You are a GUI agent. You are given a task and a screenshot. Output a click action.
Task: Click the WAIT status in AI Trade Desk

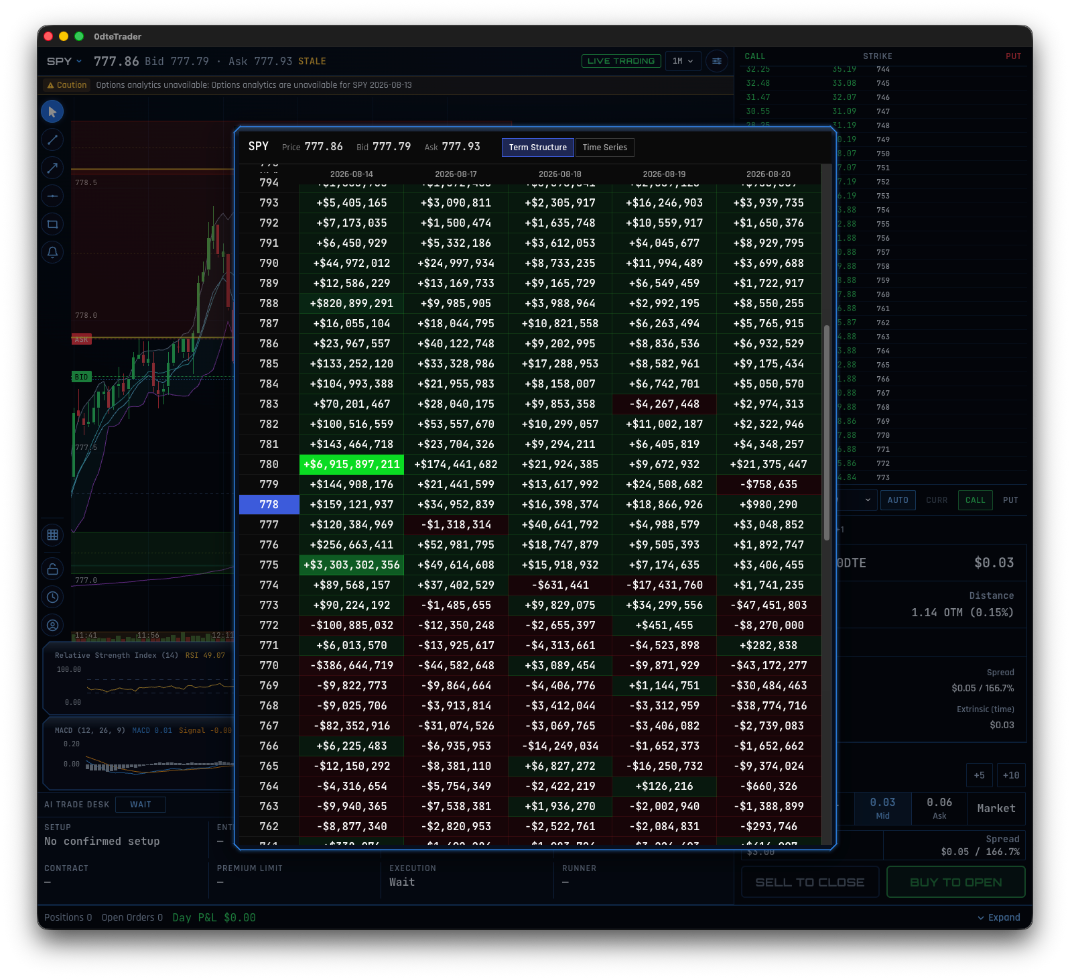click(141, 805)
